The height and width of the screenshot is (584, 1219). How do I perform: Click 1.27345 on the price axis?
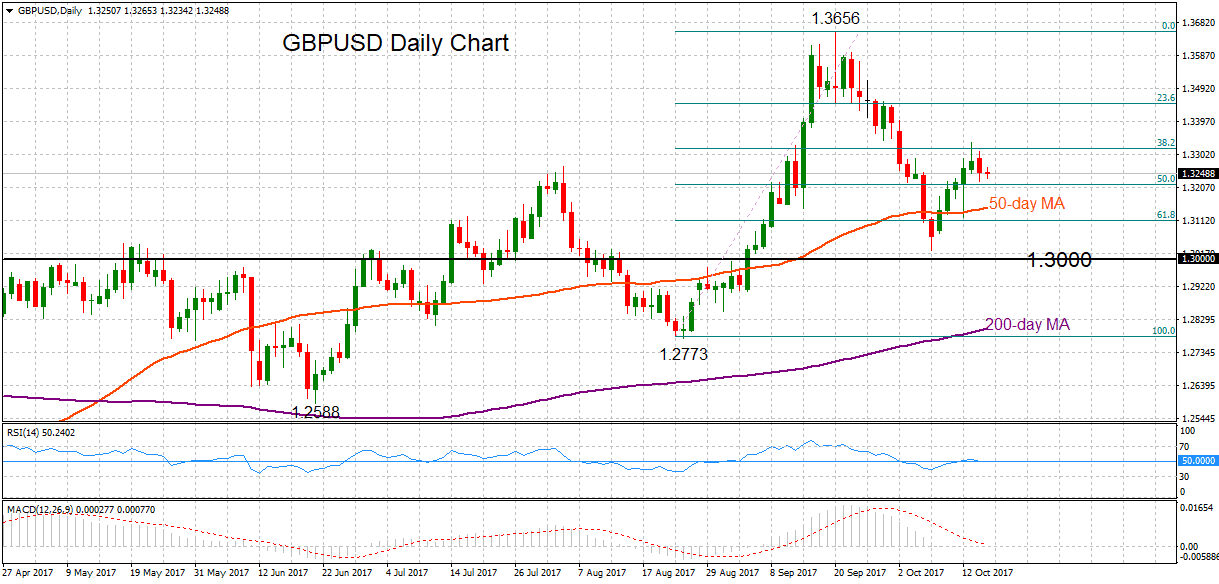tap(1199, 353)
